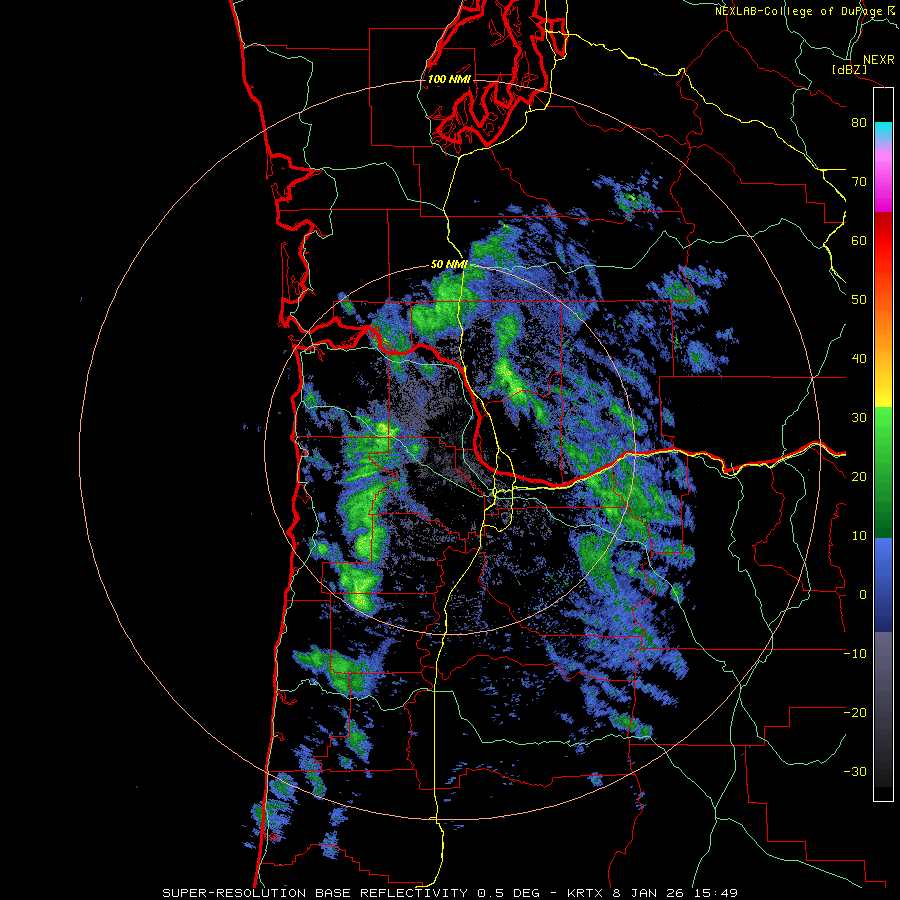Click the 60 value on the dBZ scale

click(859, 240)
